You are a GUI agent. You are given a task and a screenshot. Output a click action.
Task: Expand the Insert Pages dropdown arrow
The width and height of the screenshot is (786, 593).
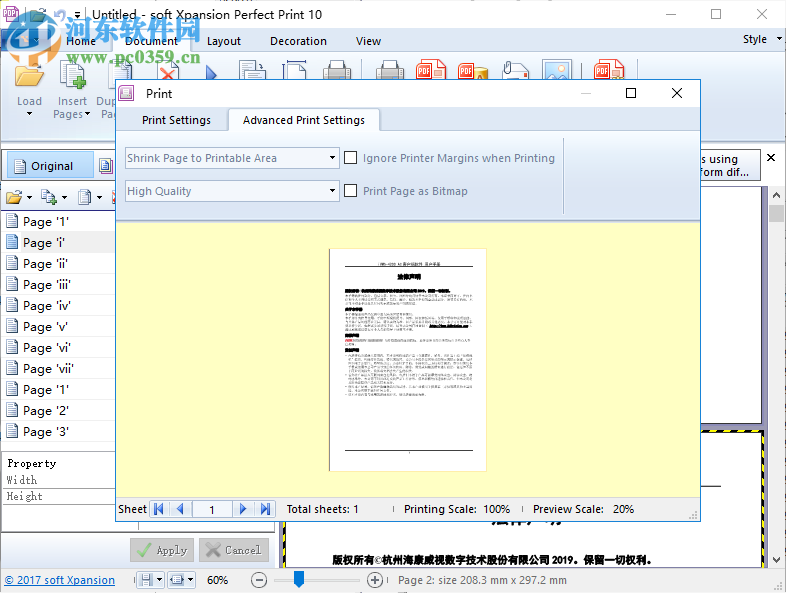pos(88,114)
